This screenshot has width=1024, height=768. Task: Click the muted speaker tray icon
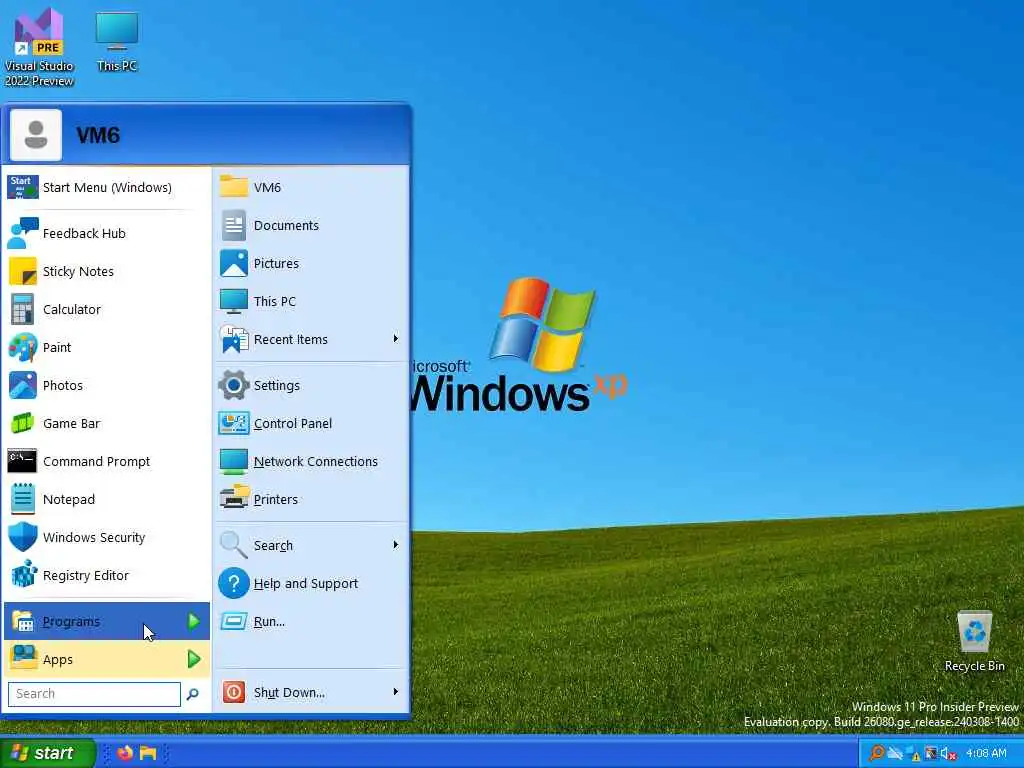point(949,754)
